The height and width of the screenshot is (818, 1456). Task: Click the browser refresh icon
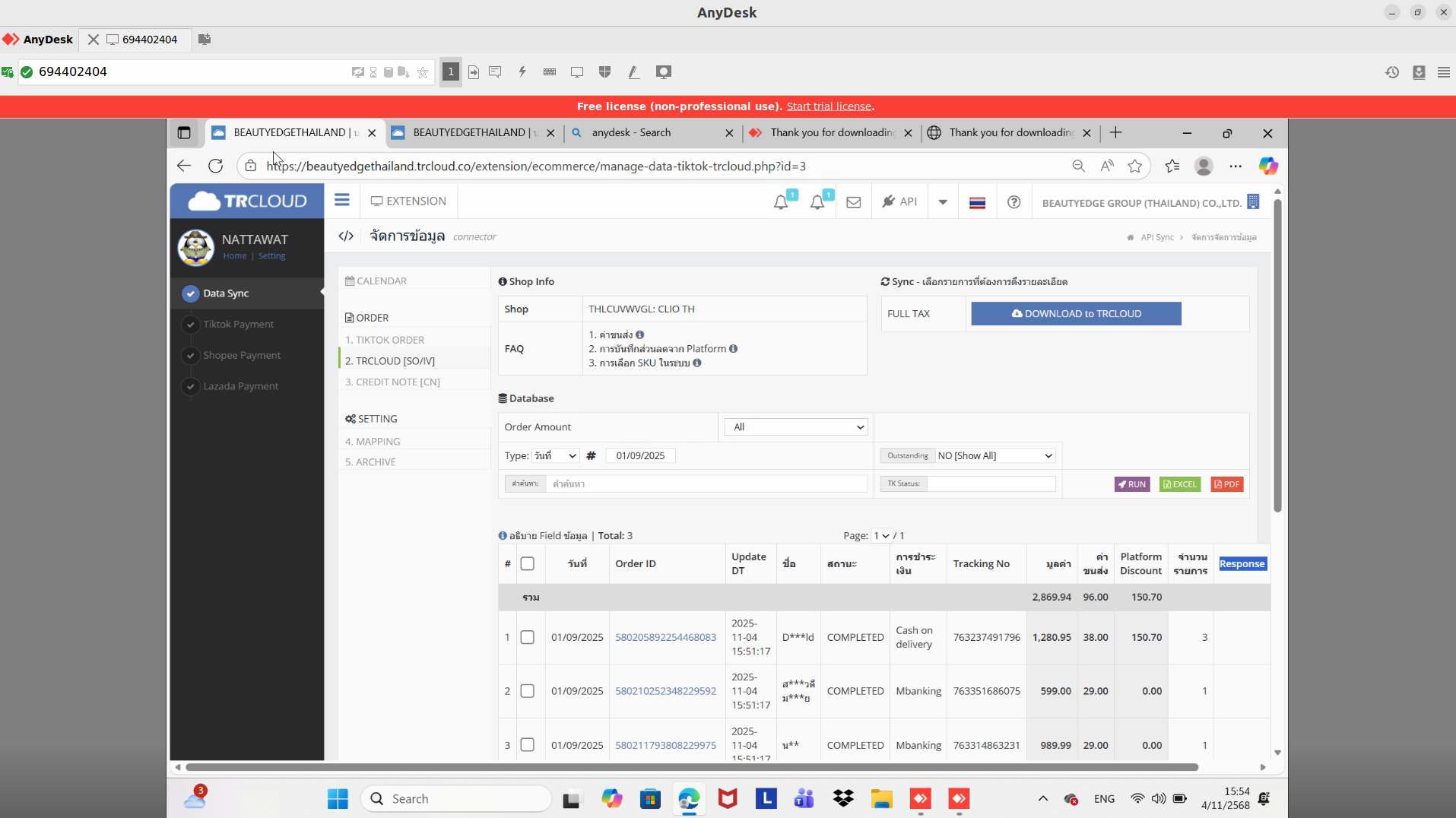(x=216, y=166)
